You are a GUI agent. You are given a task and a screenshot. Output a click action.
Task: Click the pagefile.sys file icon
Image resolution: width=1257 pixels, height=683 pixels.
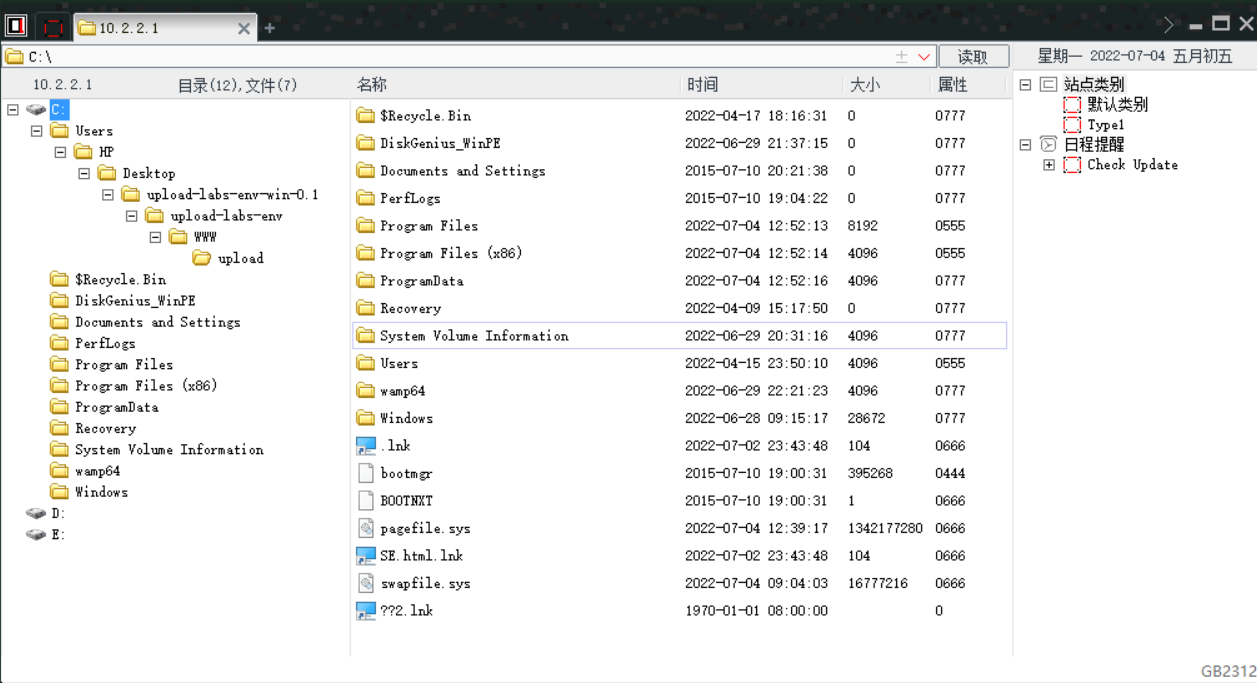pyautogui.click(x=366, y=528)
